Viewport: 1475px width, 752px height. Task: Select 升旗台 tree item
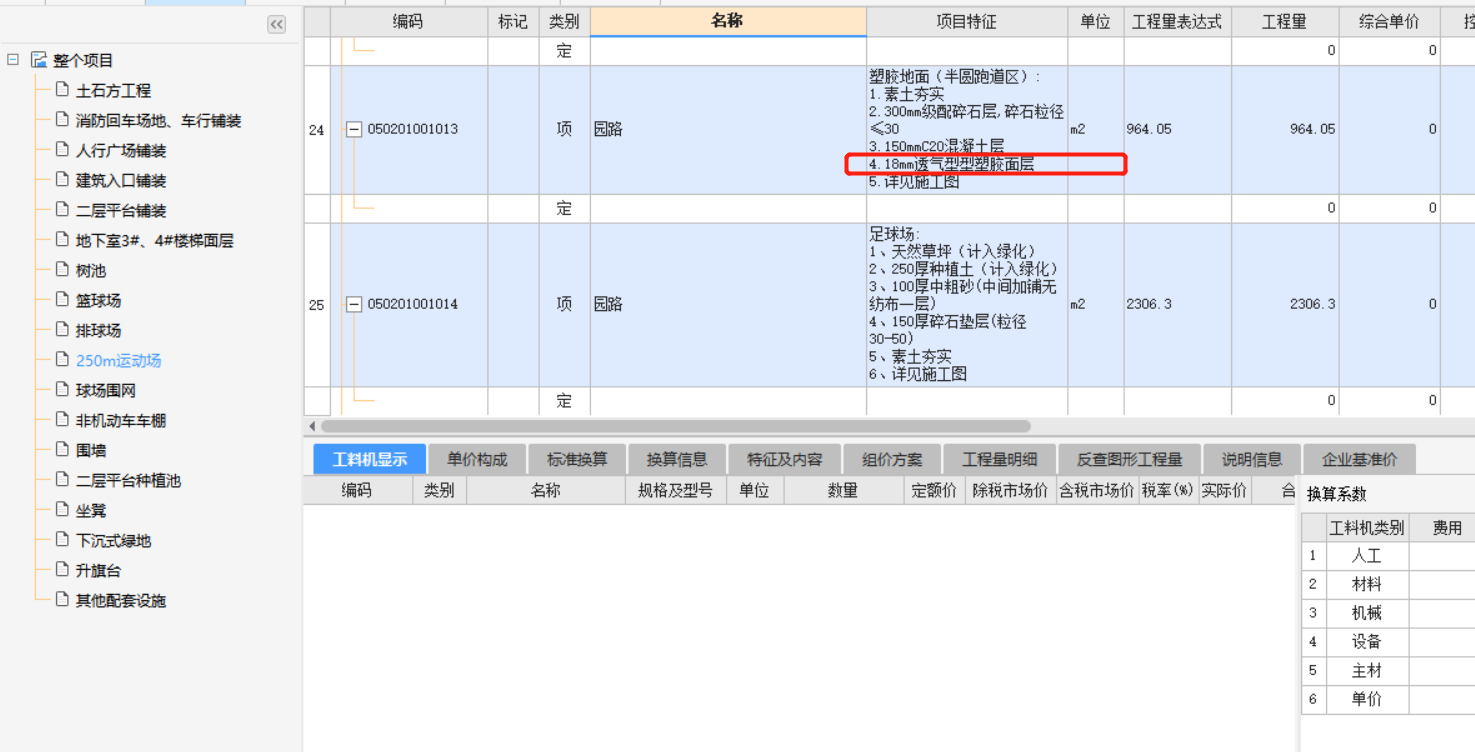pyautogui.click(x=98, y=570)
